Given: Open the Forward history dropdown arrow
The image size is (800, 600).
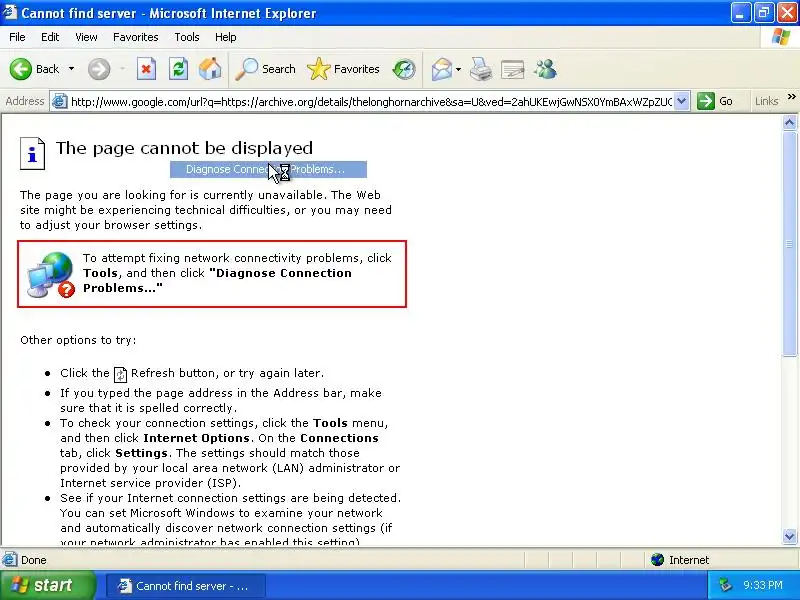Looking at the screenshot, I should pos(122,69).
